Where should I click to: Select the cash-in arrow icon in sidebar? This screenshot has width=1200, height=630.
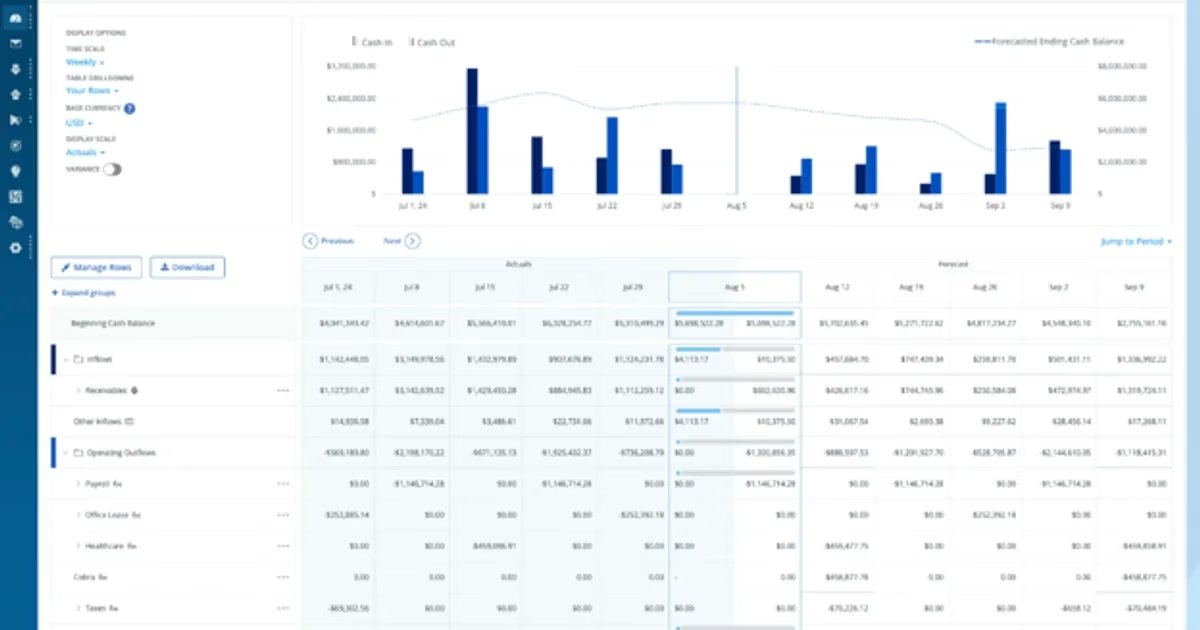coord(14,69)
